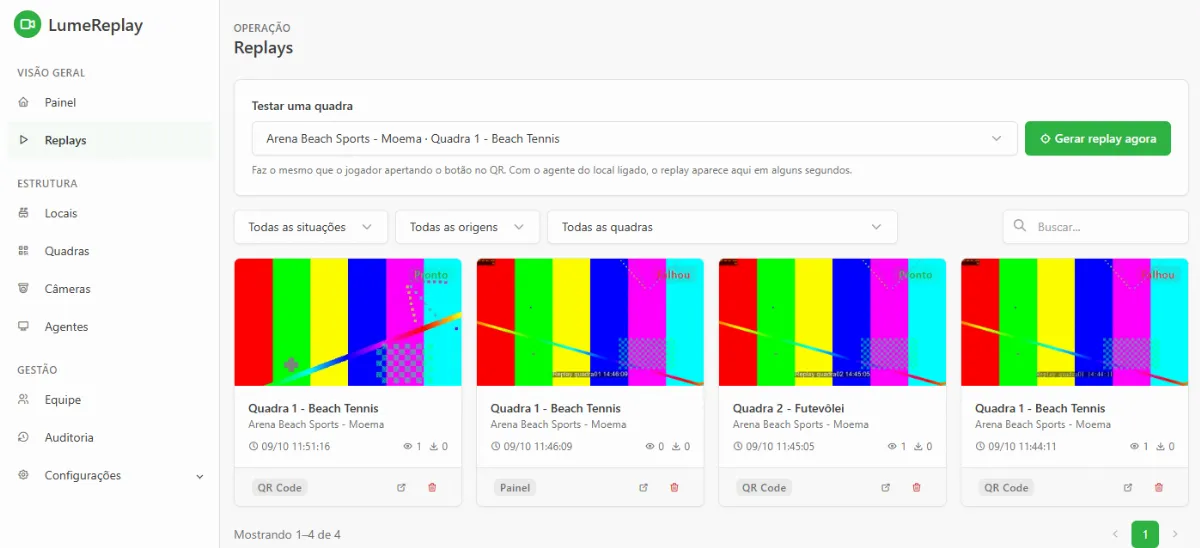Image resolution: width=1200 pixels, height=548 pixels.
Task: Go to pagination page 1
Action: (x=1145, y=534)
